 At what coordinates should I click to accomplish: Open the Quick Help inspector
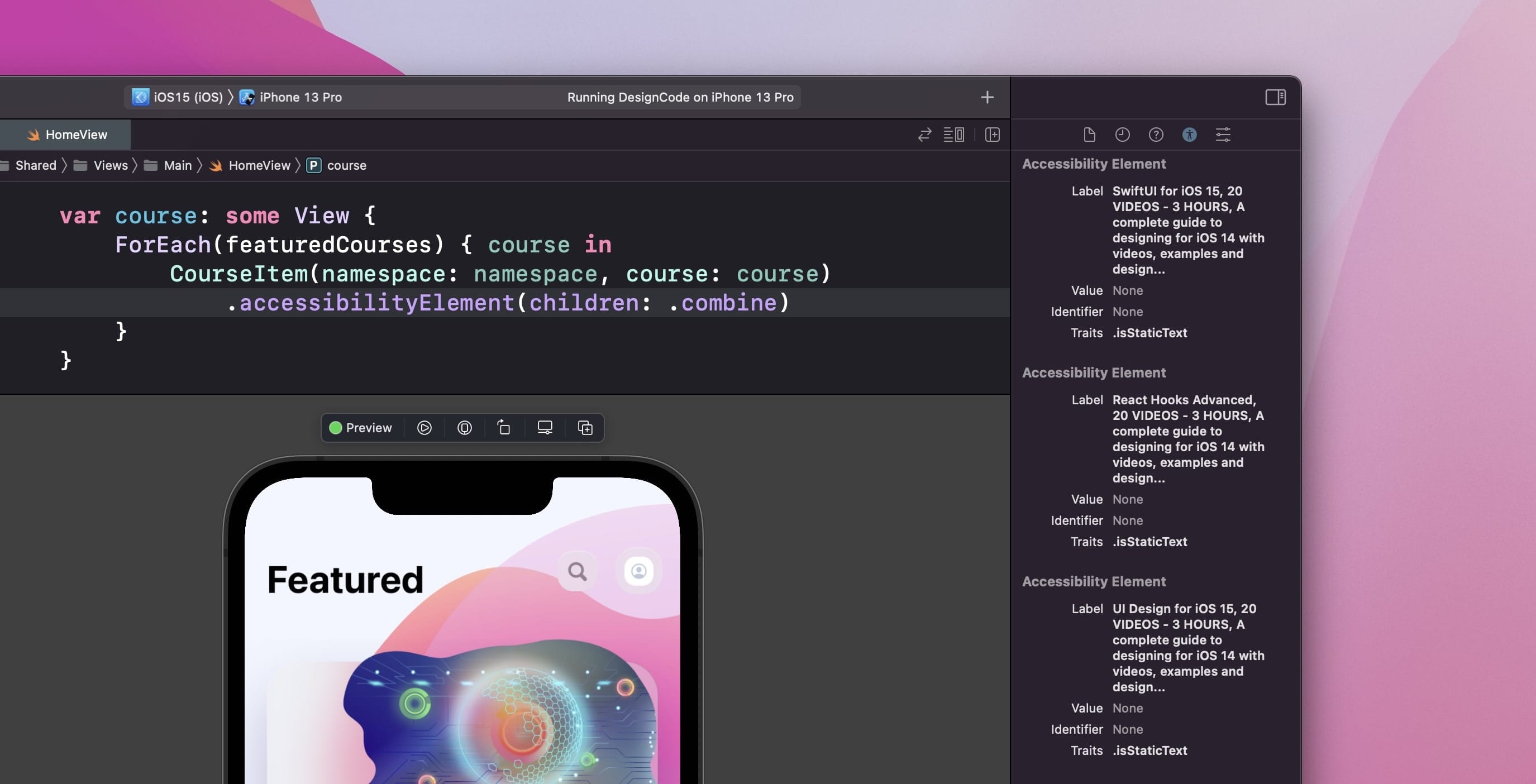(1156, 135)
